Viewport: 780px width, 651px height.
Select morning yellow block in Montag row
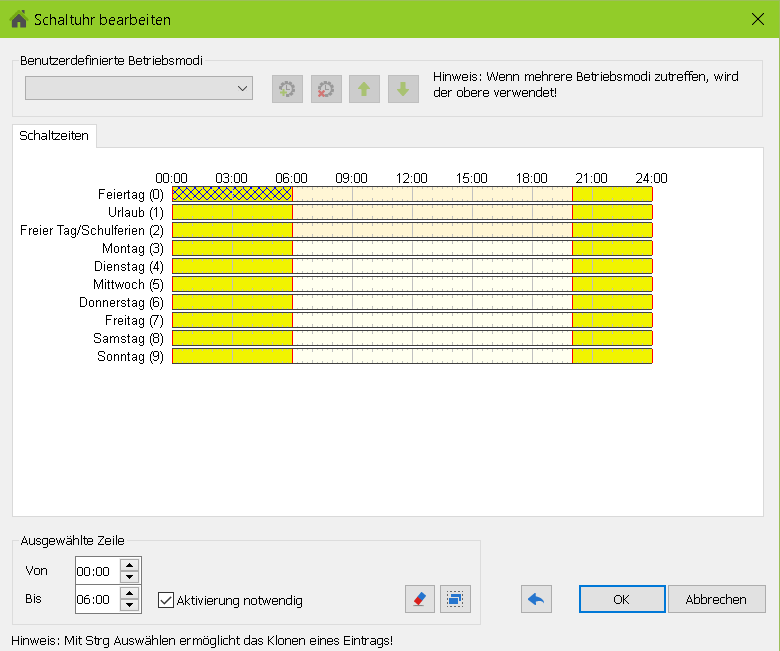point(232,248)
